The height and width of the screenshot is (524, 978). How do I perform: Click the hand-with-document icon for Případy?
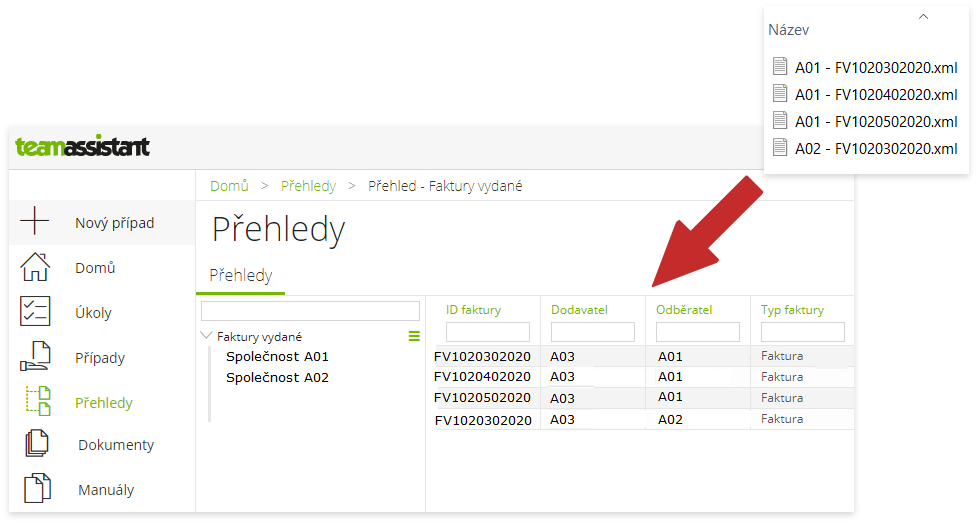[x=35, y=357]
